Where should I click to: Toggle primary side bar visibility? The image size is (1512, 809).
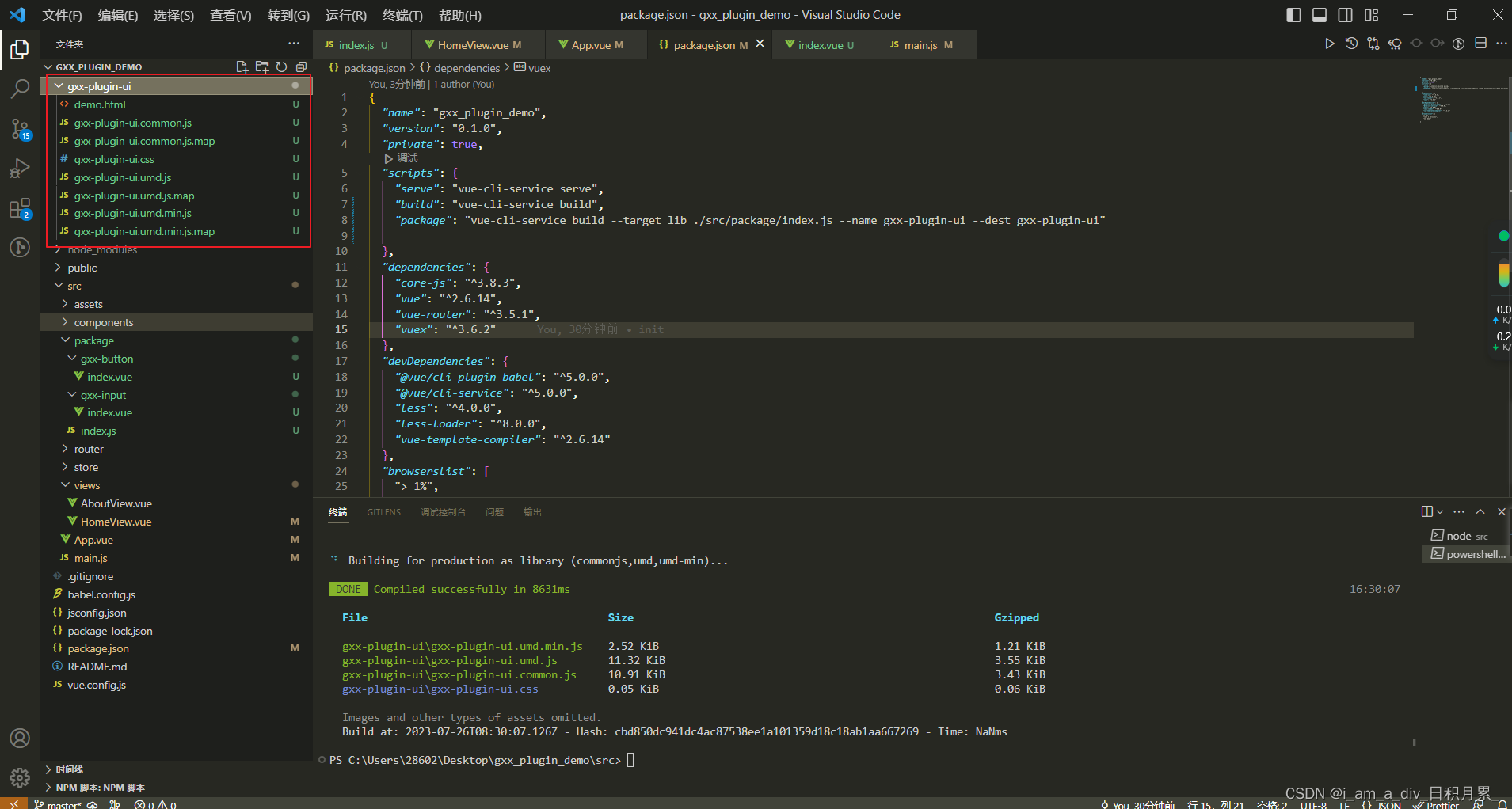click(1293, 15)
